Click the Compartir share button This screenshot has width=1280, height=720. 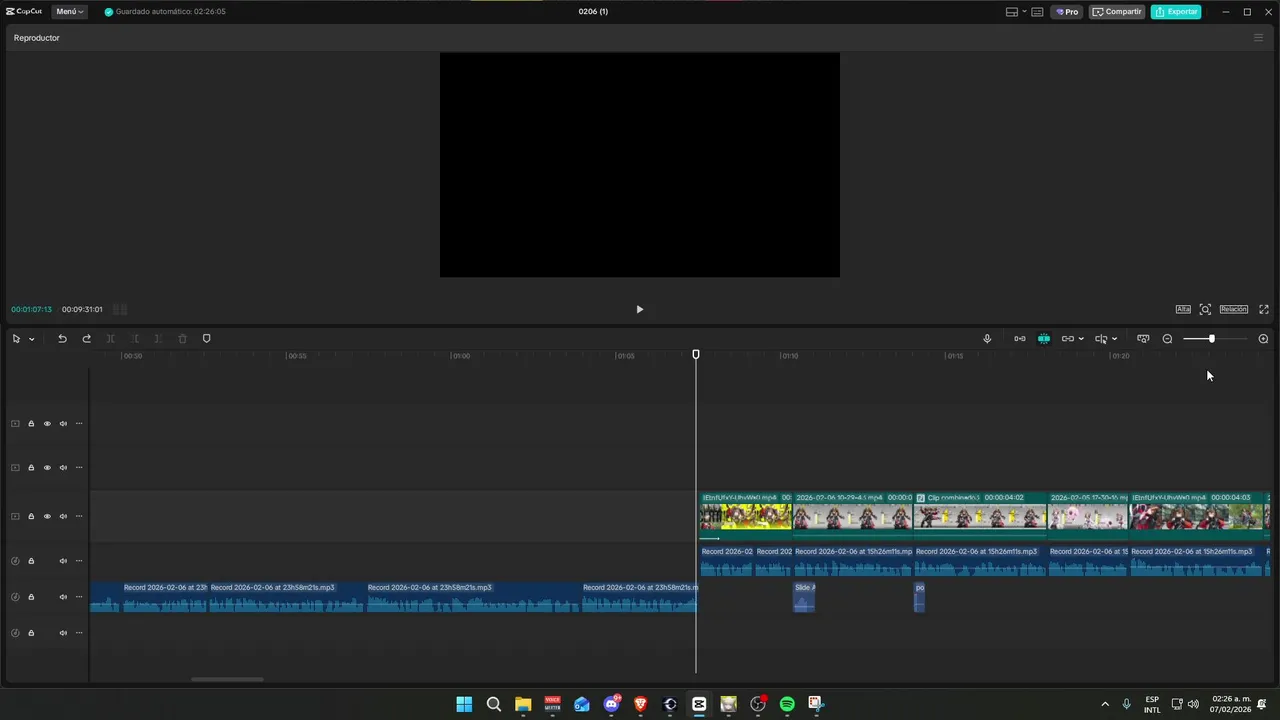click(1117, 12)
